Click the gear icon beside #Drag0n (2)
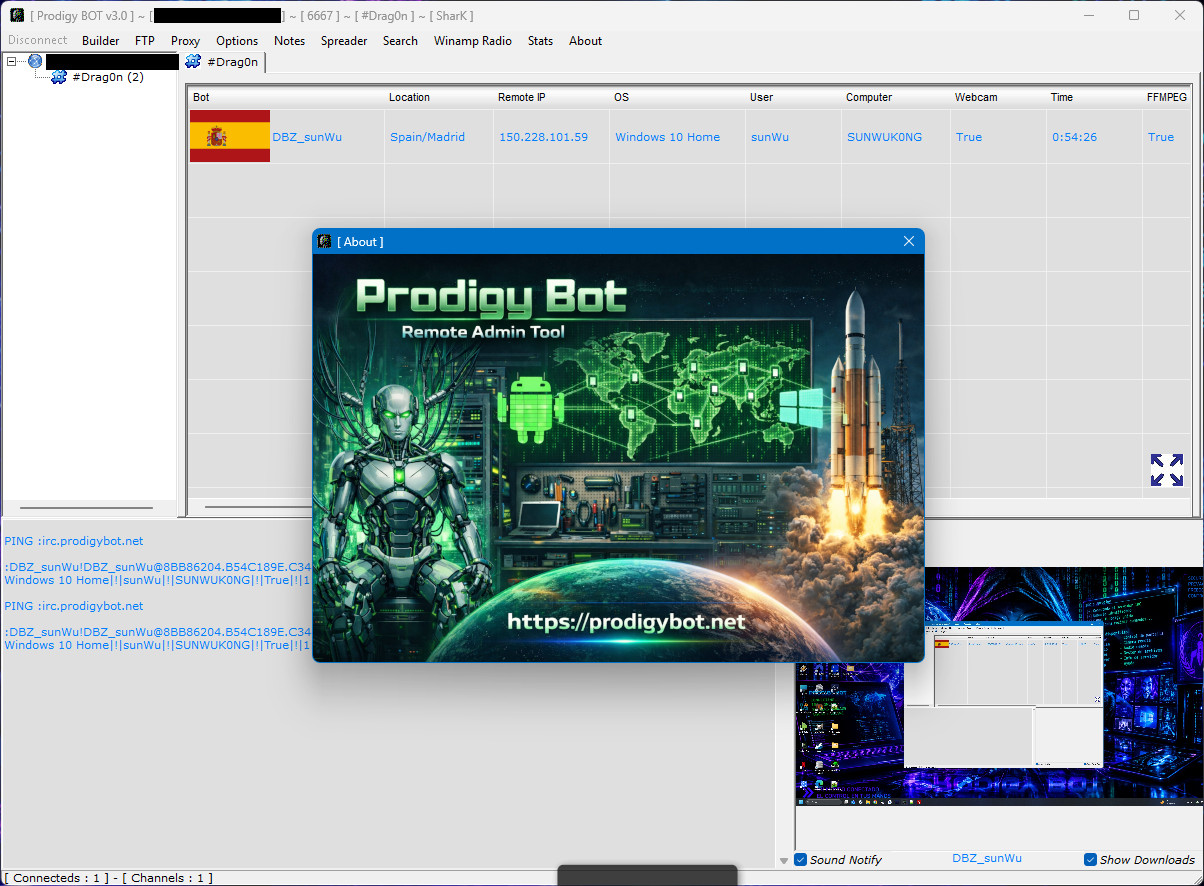 point(59,77)
